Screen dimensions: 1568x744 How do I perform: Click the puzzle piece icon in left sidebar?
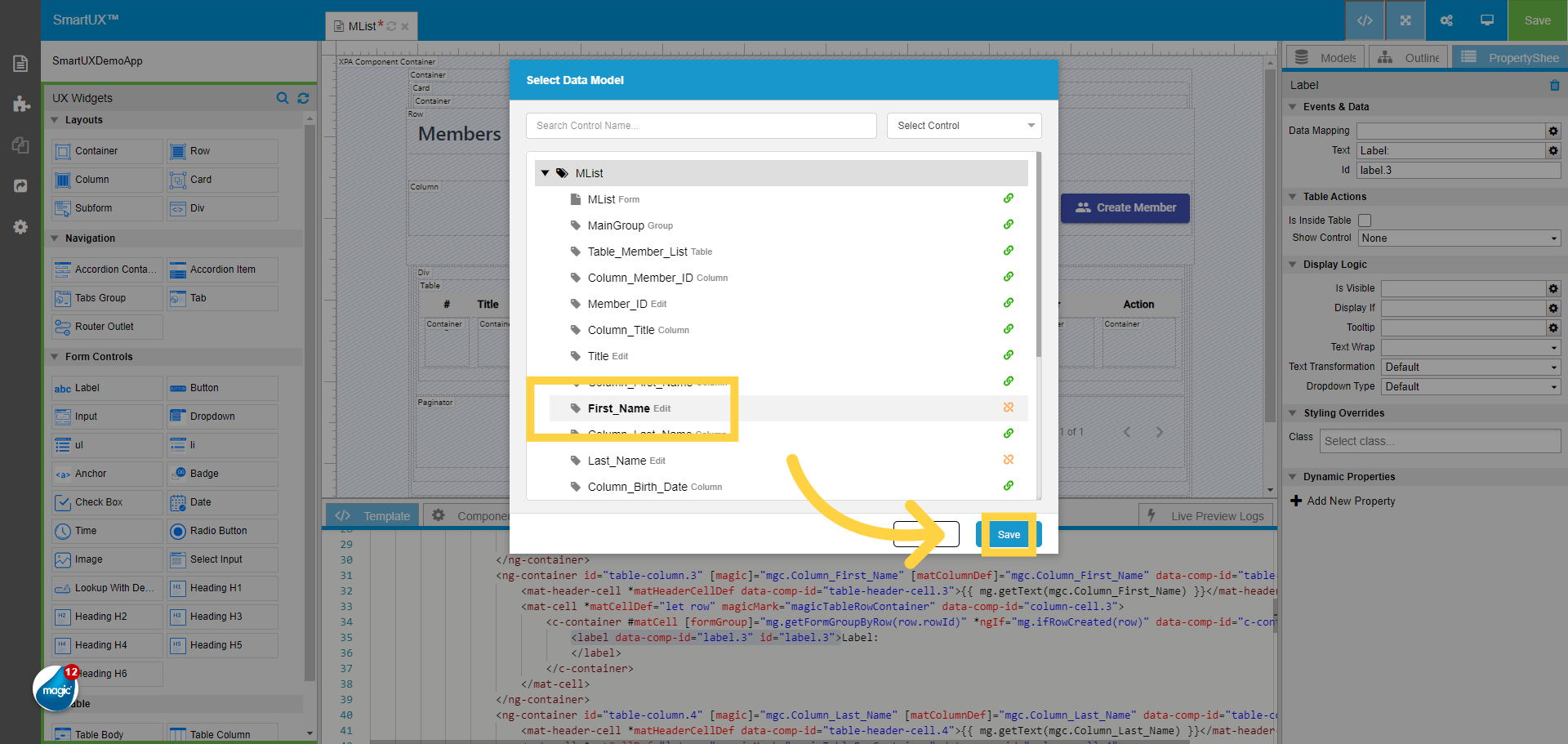[20, 105]
